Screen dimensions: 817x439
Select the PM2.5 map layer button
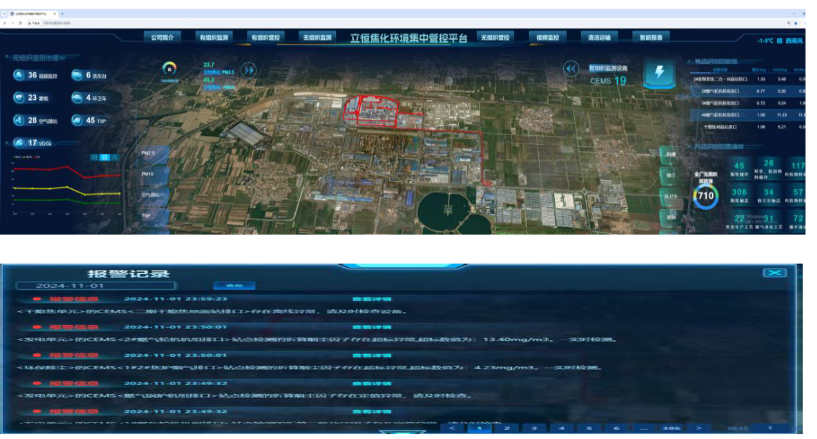(154, 154)
